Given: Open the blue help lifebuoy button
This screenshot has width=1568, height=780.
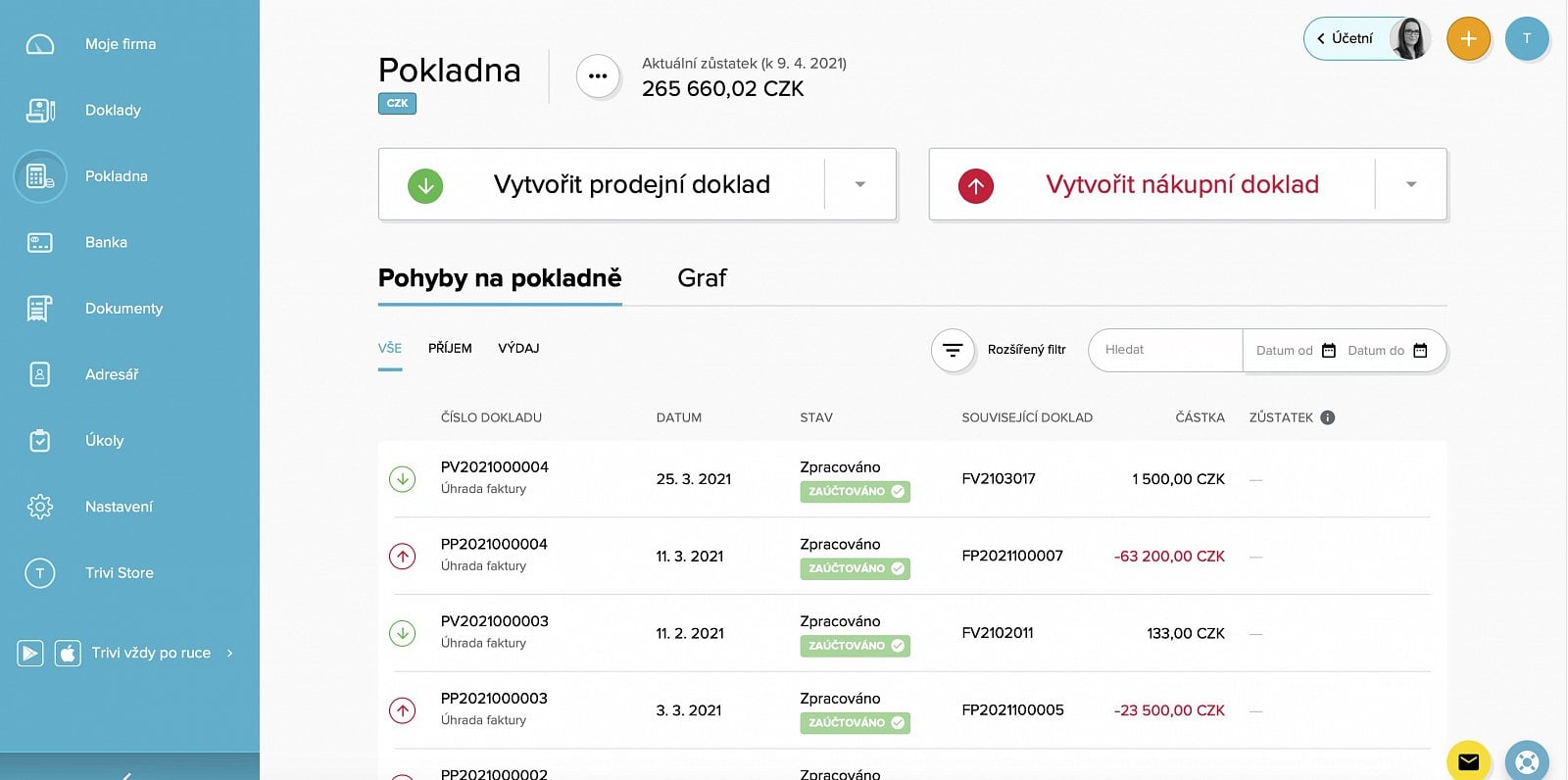Looking at the screenshot, I should (1527, 761).
